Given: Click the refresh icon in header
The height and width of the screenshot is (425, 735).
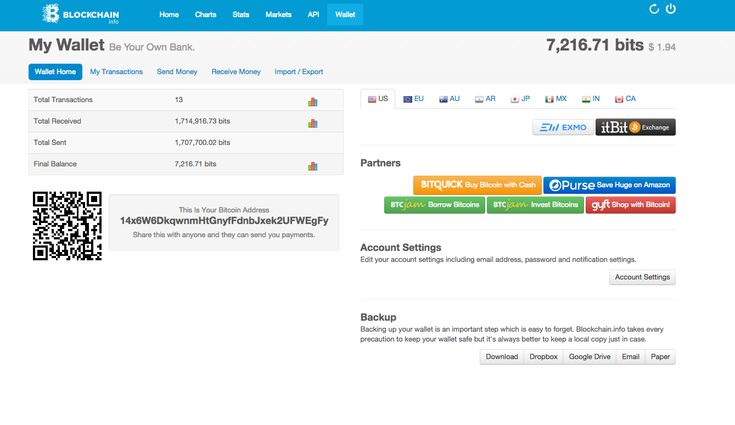Looking at the screenshot, I should tap(654, 9).
